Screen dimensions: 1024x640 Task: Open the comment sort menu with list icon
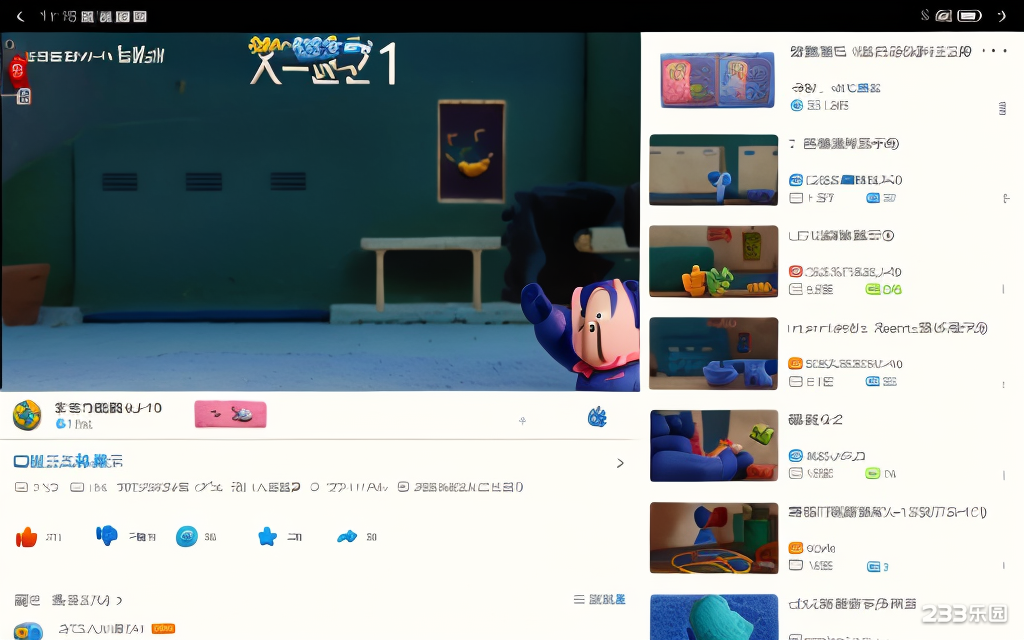(x=599, y=600)
